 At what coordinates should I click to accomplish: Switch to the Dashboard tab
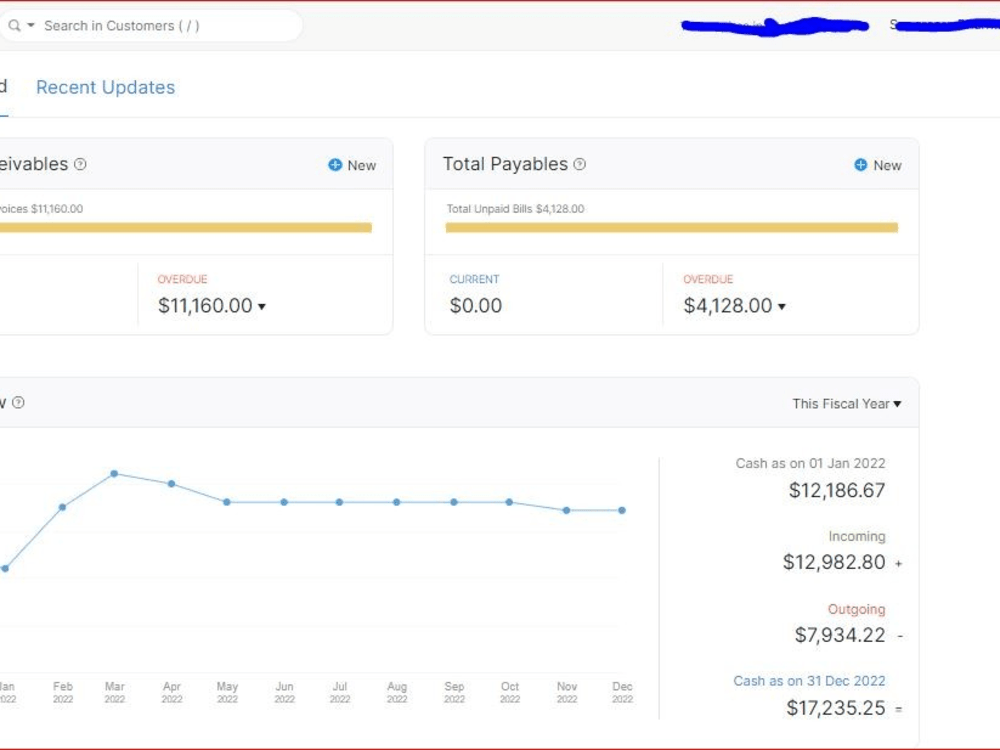point(4,87)
